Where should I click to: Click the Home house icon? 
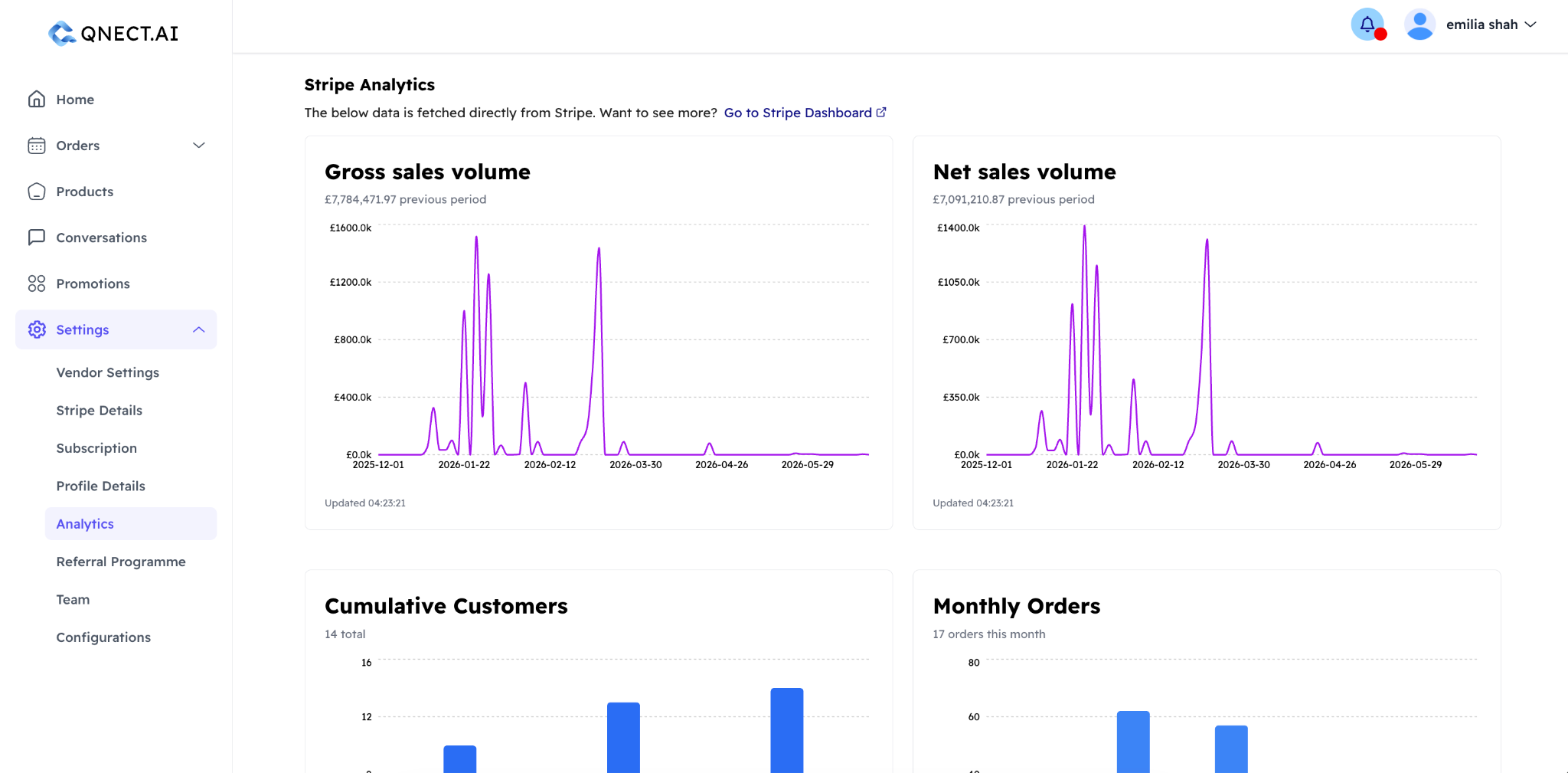point(37,99)
